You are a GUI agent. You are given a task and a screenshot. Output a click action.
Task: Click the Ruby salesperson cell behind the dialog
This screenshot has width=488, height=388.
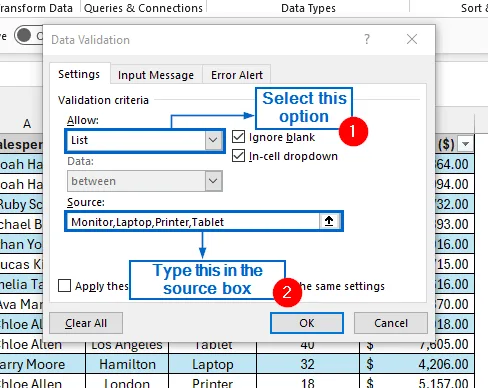21,204
